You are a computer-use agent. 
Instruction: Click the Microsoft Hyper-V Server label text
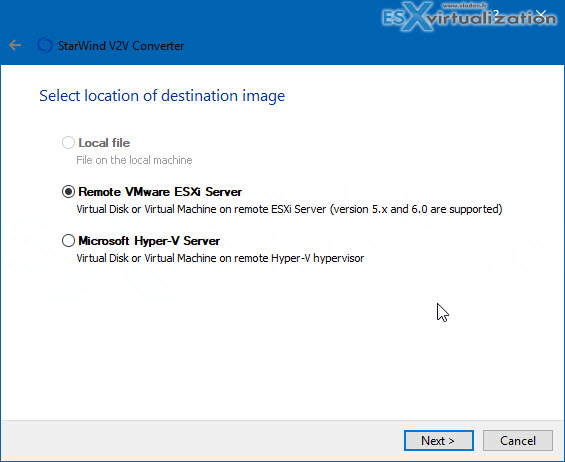click(x=149, y=241)
